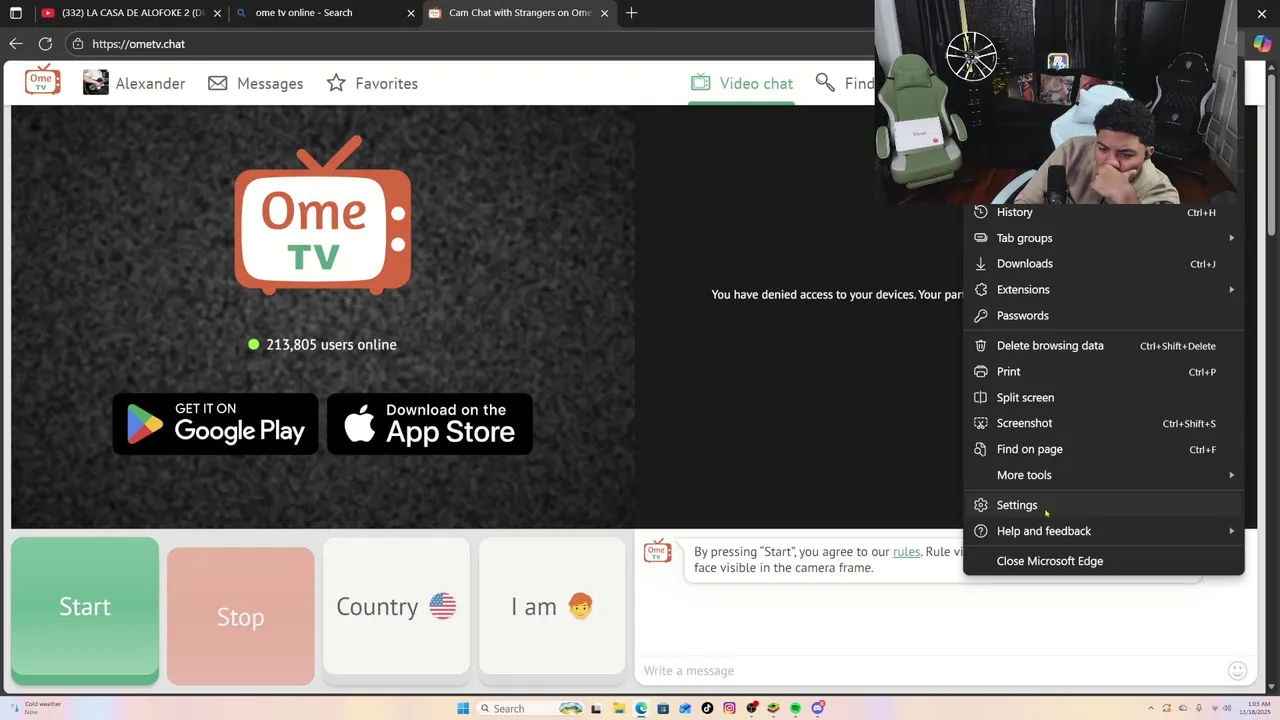
Task: Open tab actions menu at top-left
Action: click(x=15, y=13)
